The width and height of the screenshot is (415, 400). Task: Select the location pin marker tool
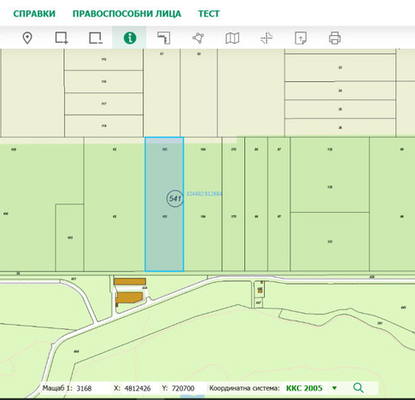[x=27, y=38]
